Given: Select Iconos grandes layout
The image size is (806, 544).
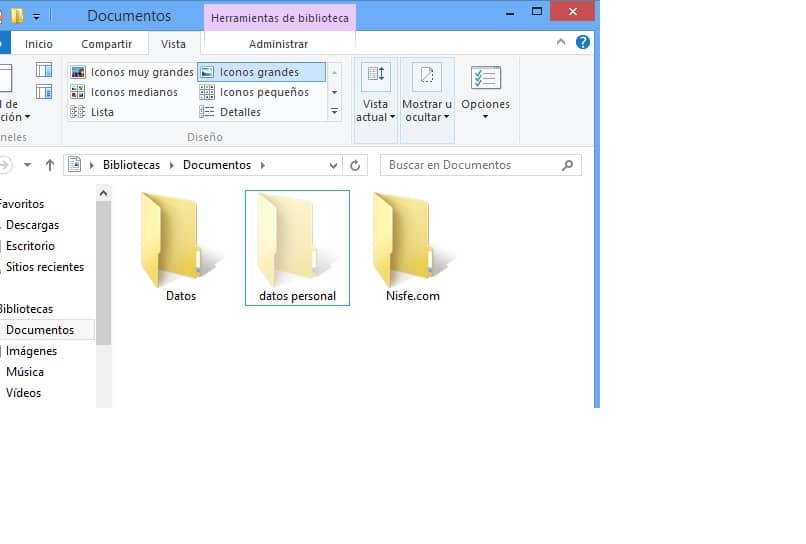Looking at the screenshot, I should (261, 72).
